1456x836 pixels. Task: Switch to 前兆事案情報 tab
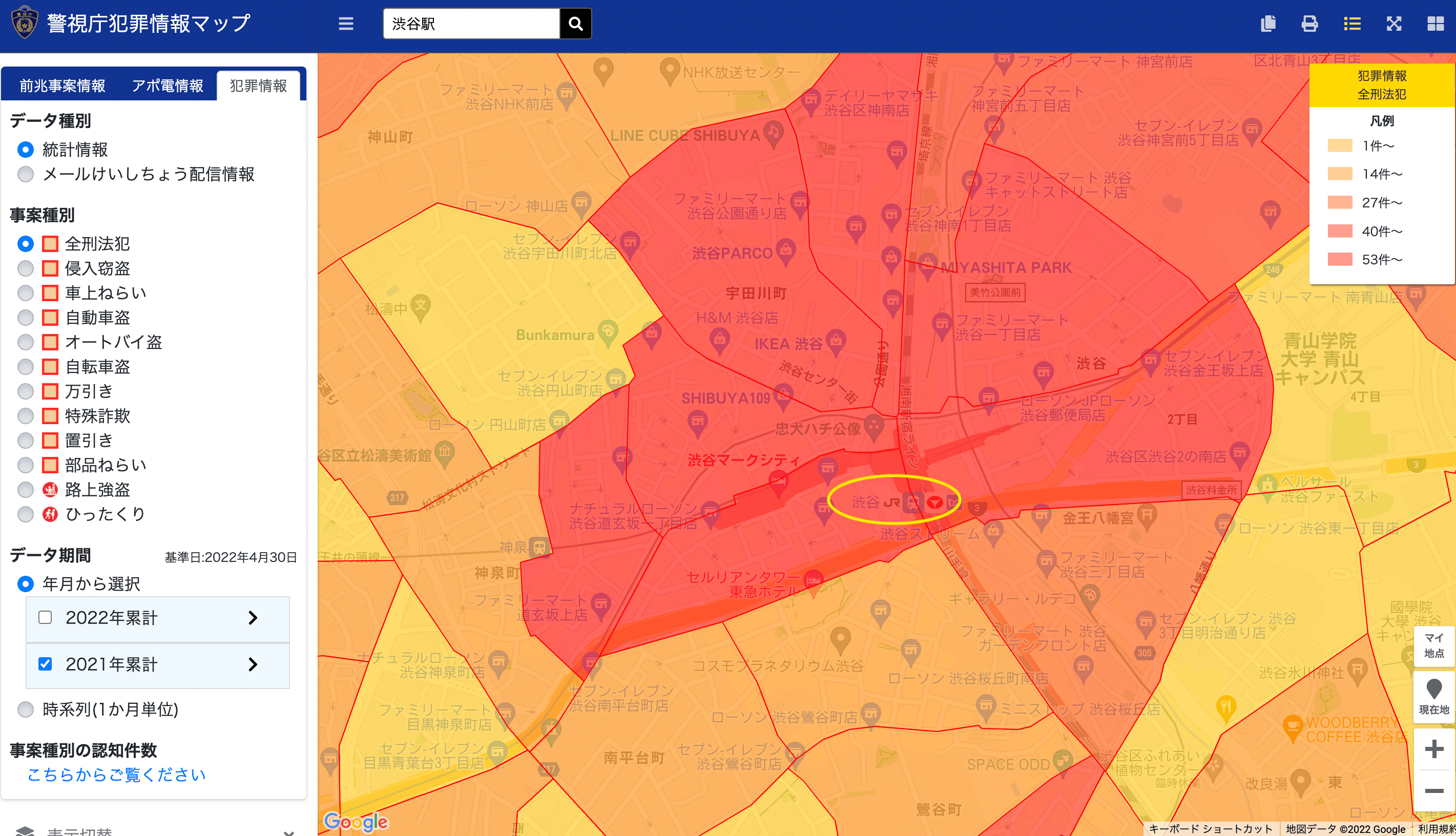[x=62, y=86]
